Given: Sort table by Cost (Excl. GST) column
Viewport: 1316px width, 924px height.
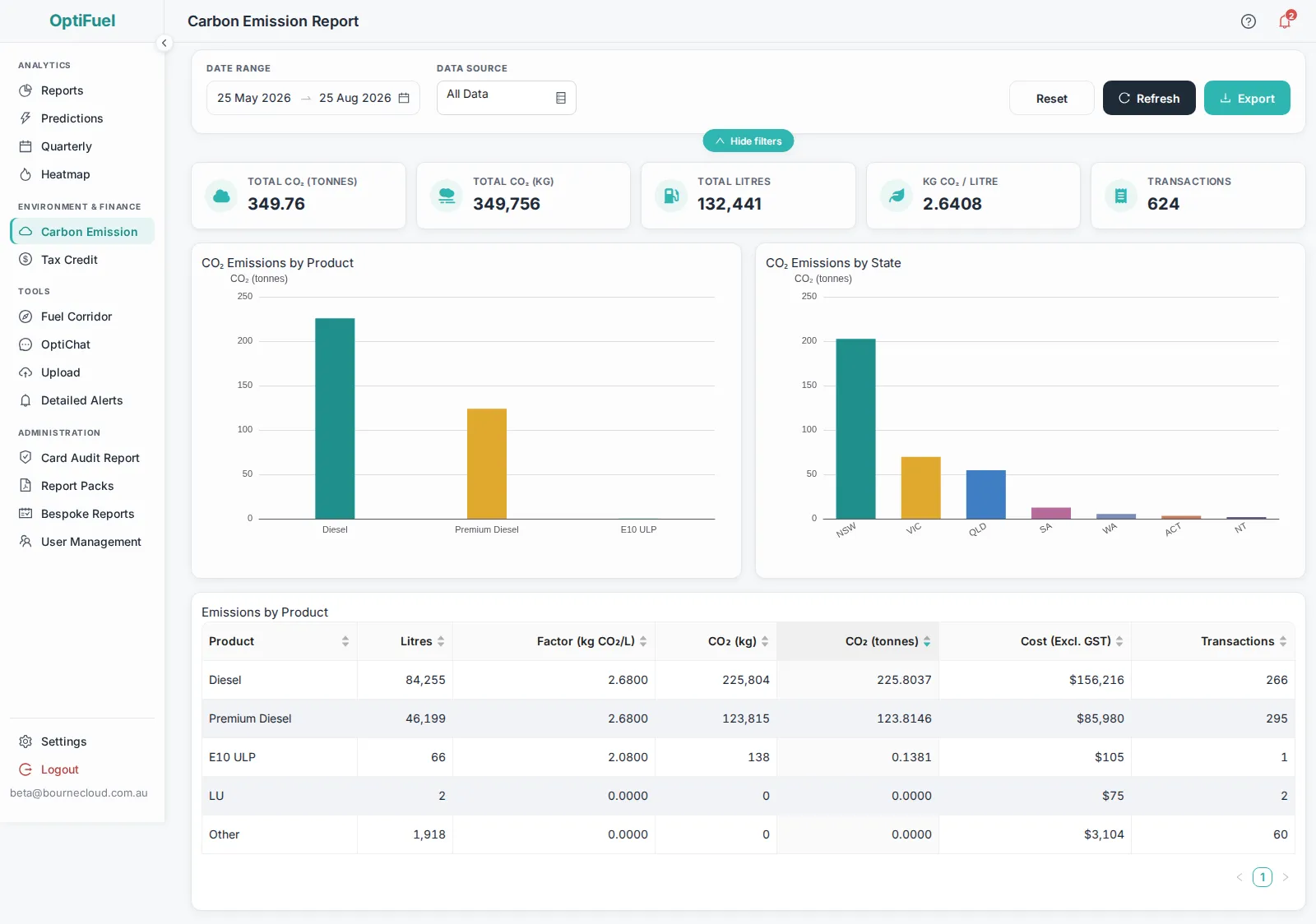Looking at the screenshot, I should click(1035, 641).
